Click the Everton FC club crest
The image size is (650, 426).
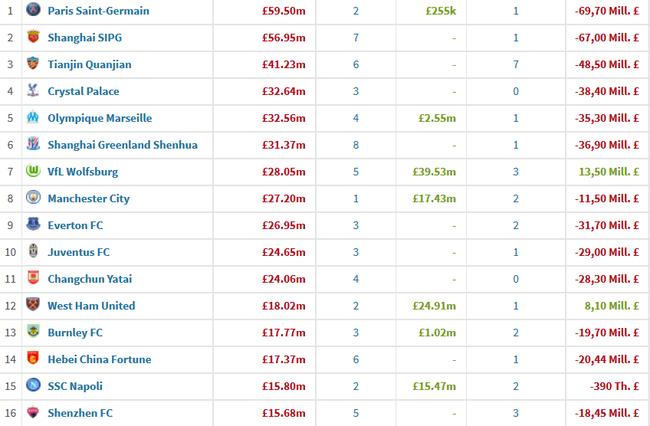point(31,225)
